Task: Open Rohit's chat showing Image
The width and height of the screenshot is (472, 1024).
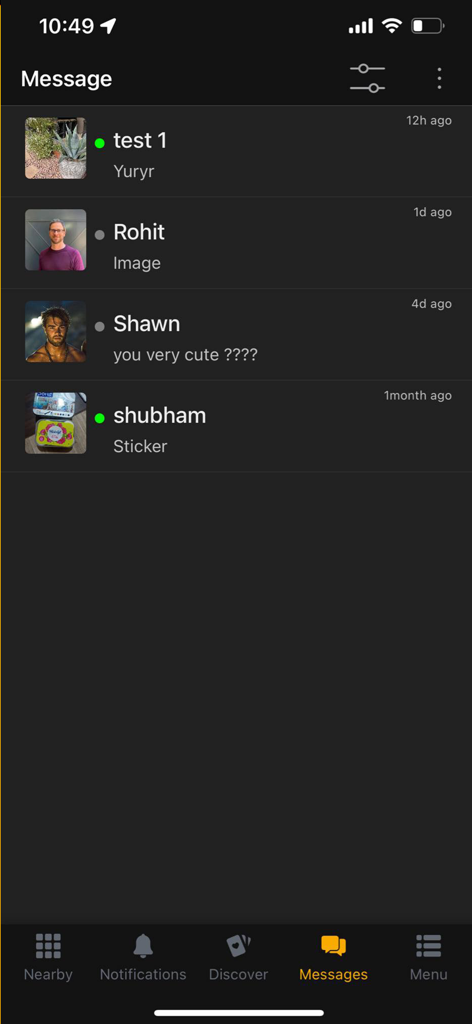Action: [236, 243]
